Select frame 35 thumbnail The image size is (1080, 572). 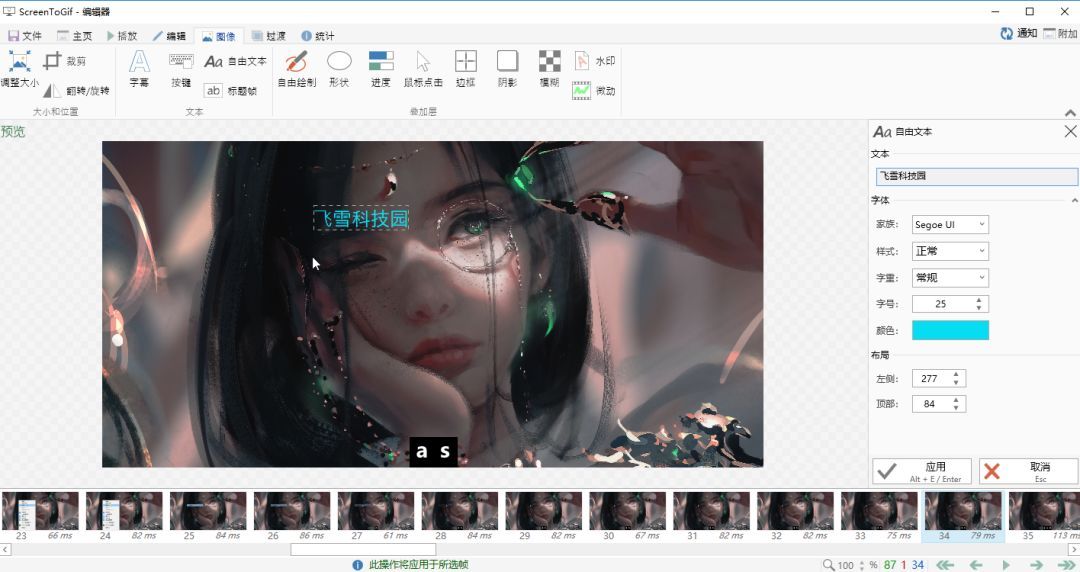(x=1044, y=515)
